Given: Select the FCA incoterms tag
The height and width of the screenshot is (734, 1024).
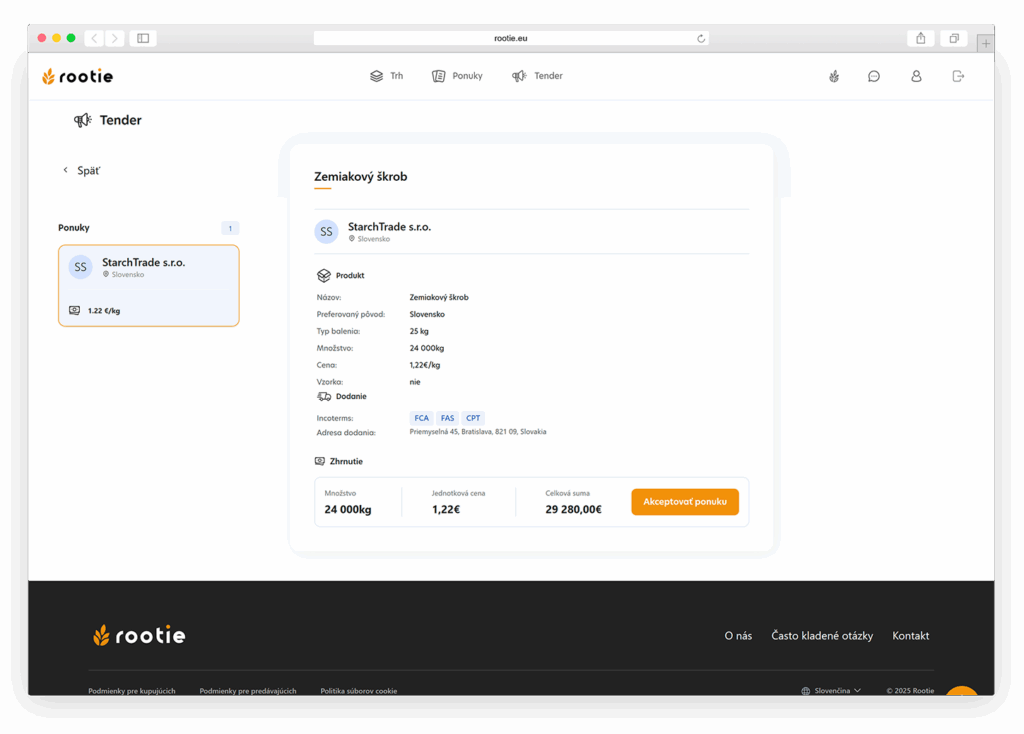Looking at the screenshot, I should (x=421, y=418).
